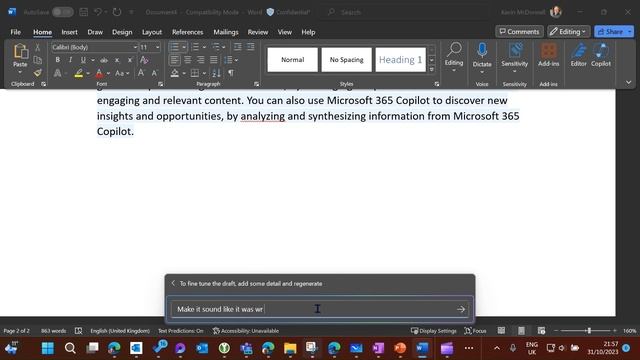
Task: Click the Search box in title bar
Action: point(404,12)
